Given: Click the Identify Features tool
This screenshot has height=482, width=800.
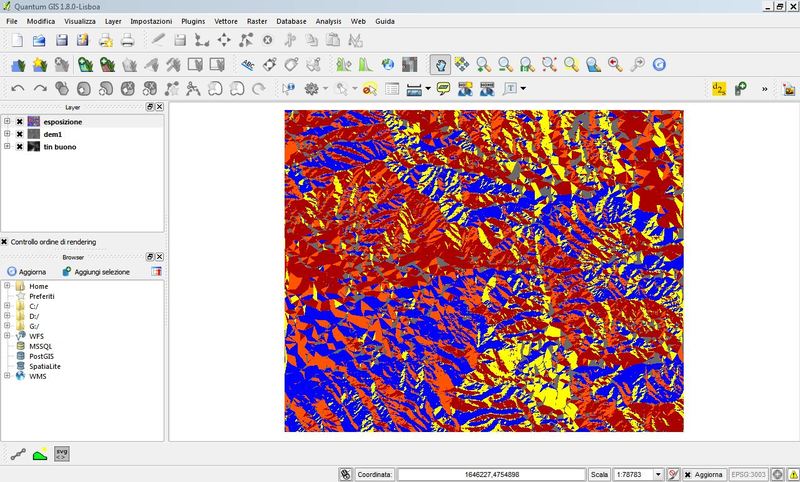Looking at the screenshot, I should click(x=289, y=89).
